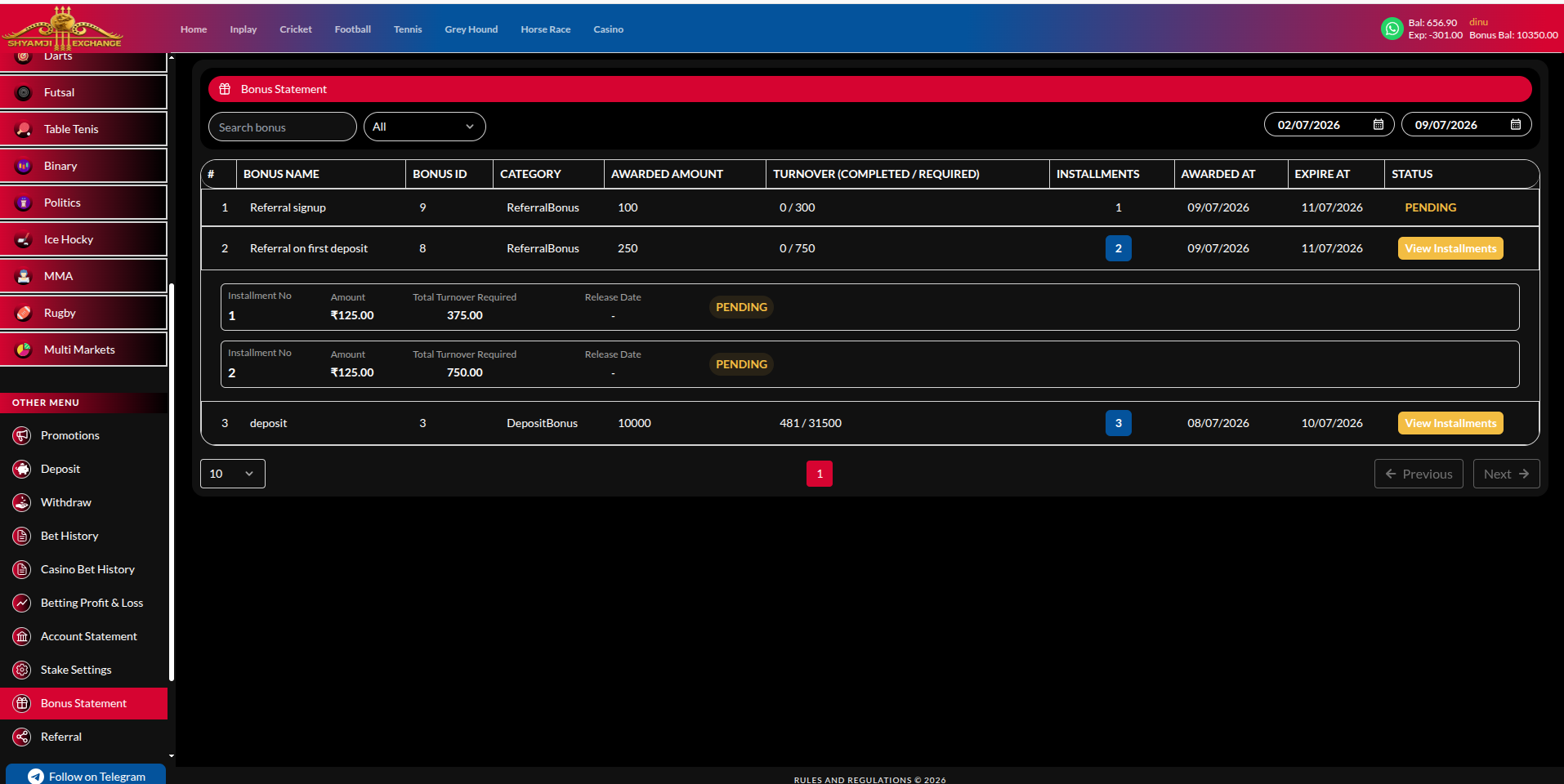Click the sidebar vertical scrollbar
1564x784 pixels.
coord(172,482)
